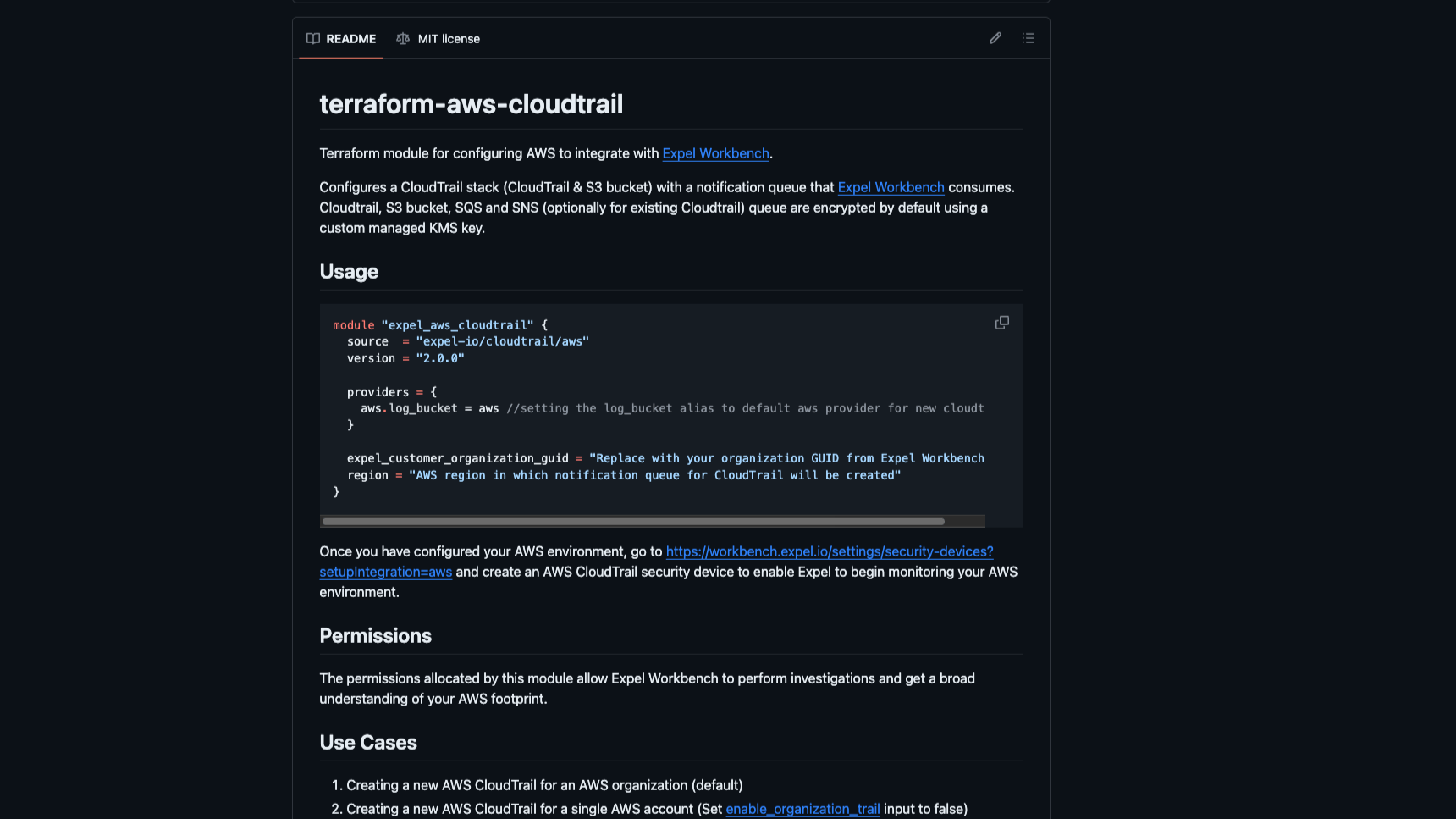
Task: Click the source "expel-io/cloudtrail/aws" line
Action: pos(468,341)
